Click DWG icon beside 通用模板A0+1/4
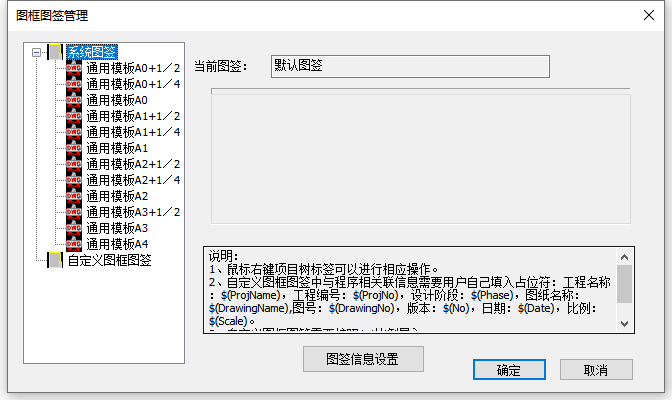This screenshot has height=400, width=672. pyautogui.click(x=74, y=84)
